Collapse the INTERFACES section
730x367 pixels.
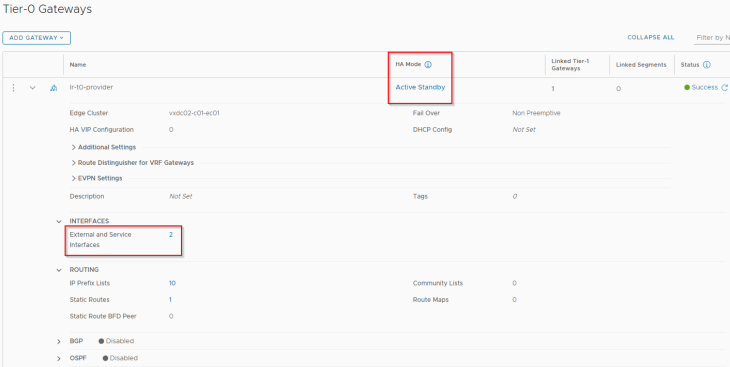coord(59,221)
